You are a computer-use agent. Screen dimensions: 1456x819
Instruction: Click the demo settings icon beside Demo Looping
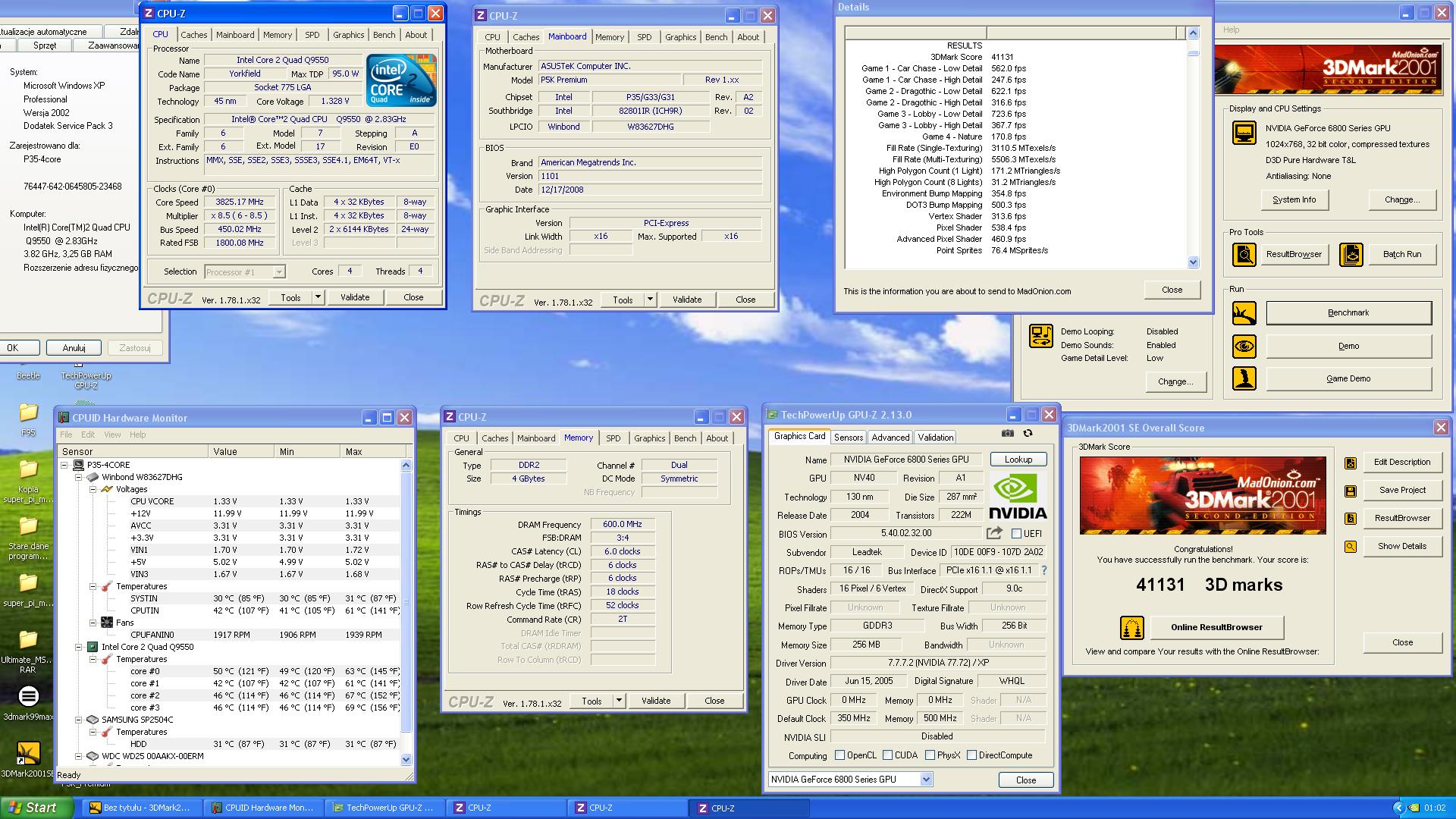[1040, 336]
